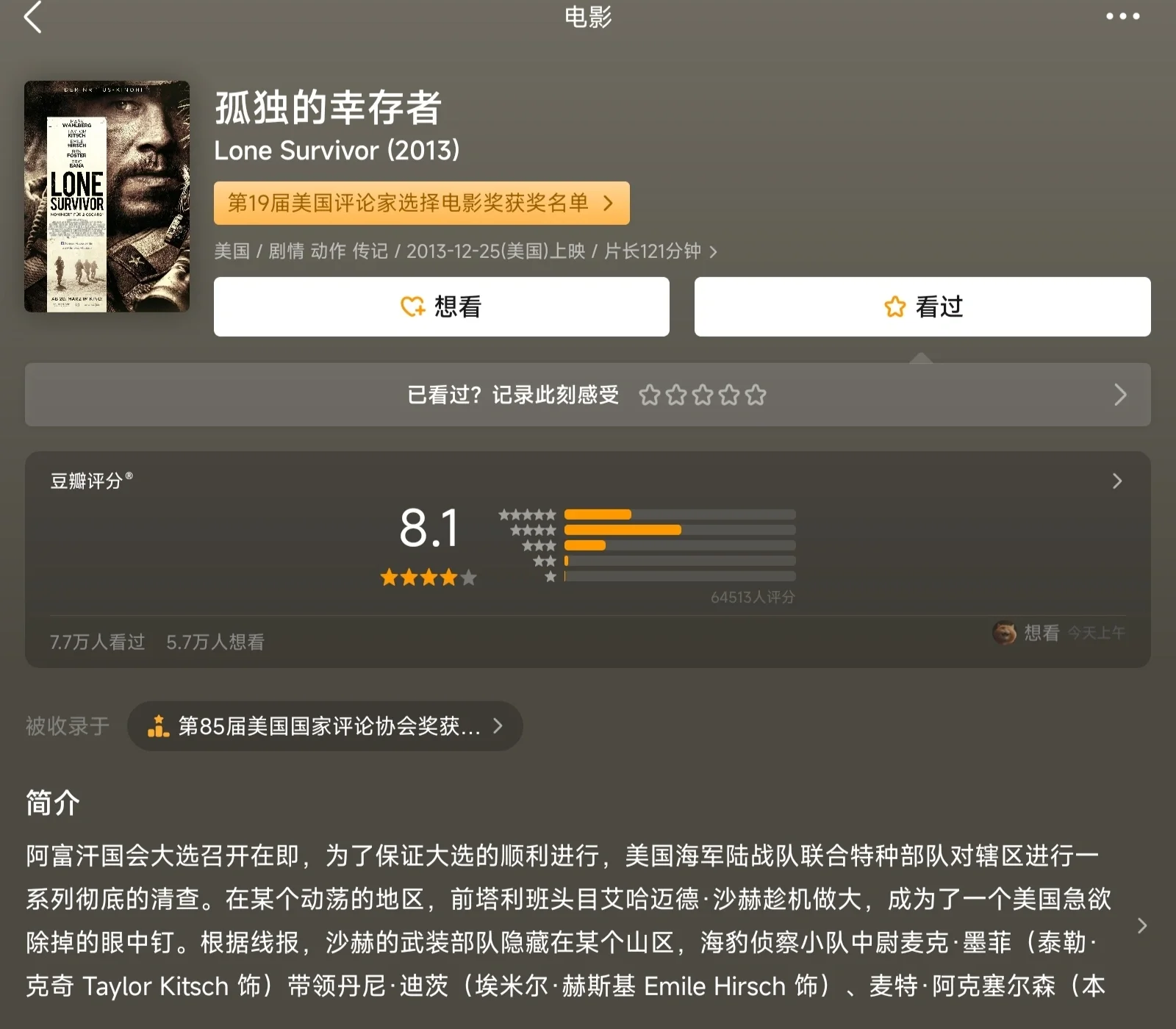Screen dimensions: 1176x1029
Task: Rate five stars in 记录此刻感受 row
Action: point(756,395)
